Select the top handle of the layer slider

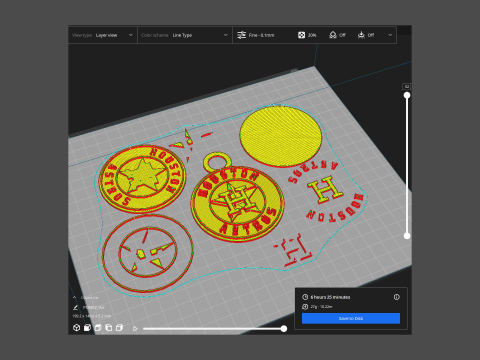pos(407,95)
